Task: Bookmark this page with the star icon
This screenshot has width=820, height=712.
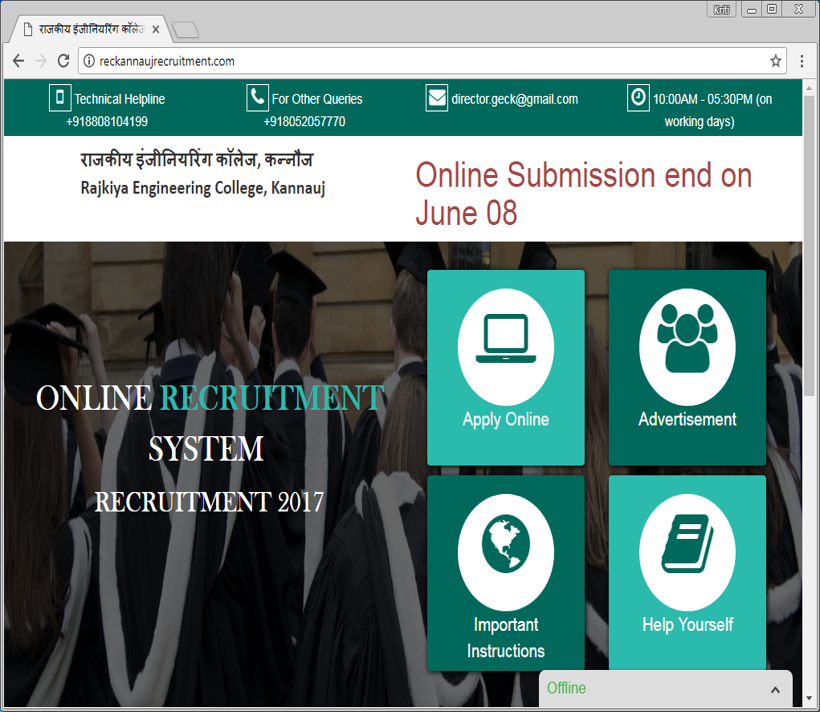Action: [776, 61]
